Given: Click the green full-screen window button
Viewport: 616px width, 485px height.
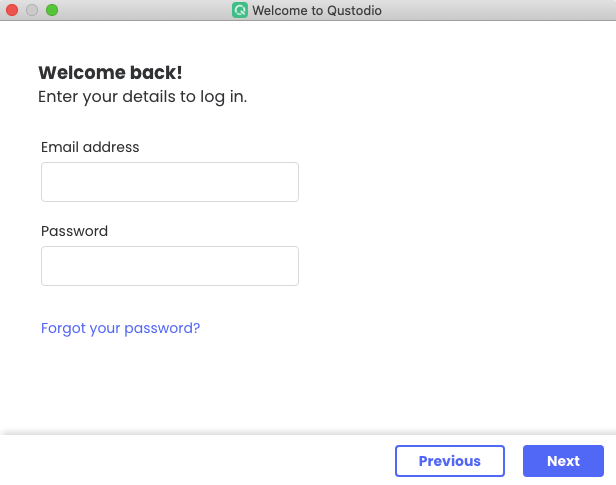Looking at the screenshot, I should point(52,10).
